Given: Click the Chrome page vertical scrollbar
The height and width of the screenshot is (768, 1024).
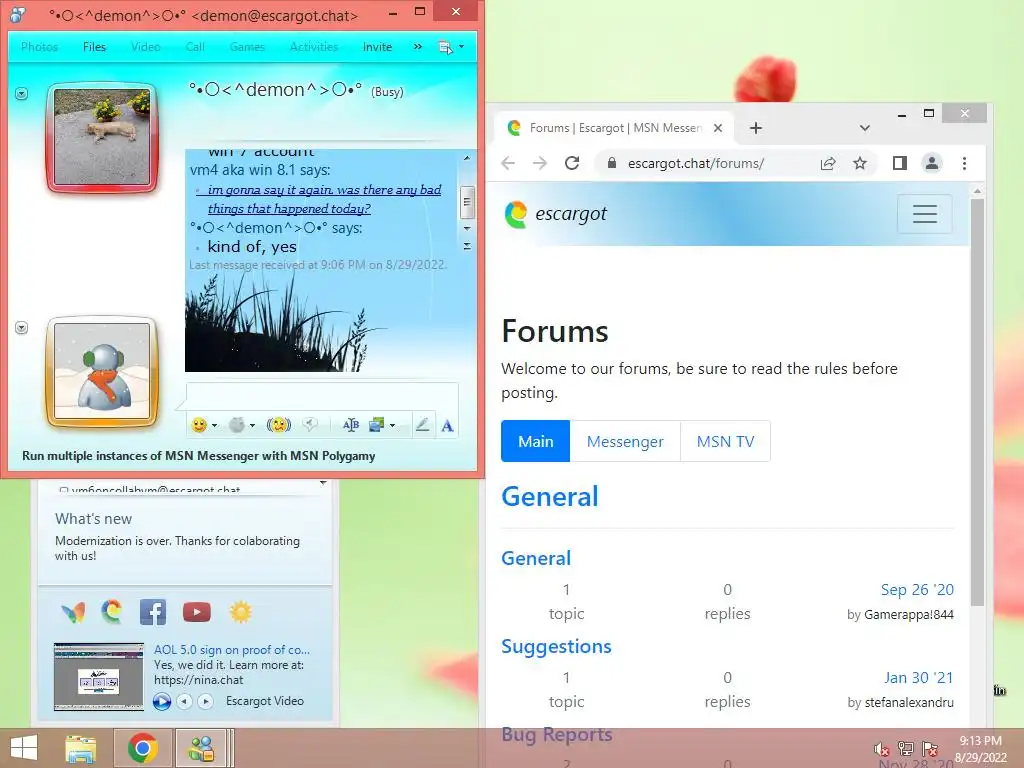Looking at the screenshot, I should (x=977, y=402).
